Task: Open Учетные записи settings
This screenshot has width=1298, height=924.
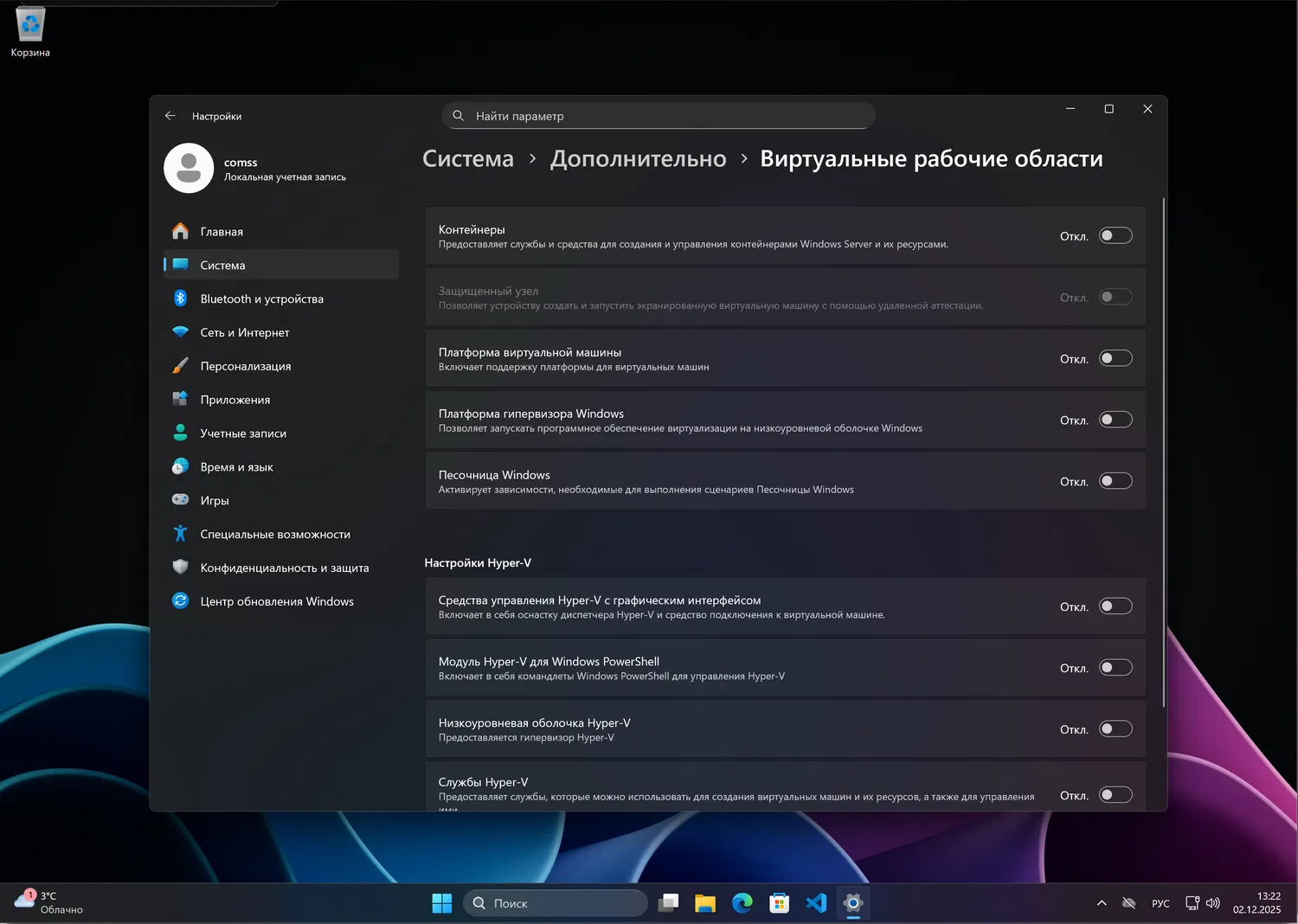Action: pyautogui.click(x=281, y=433)
